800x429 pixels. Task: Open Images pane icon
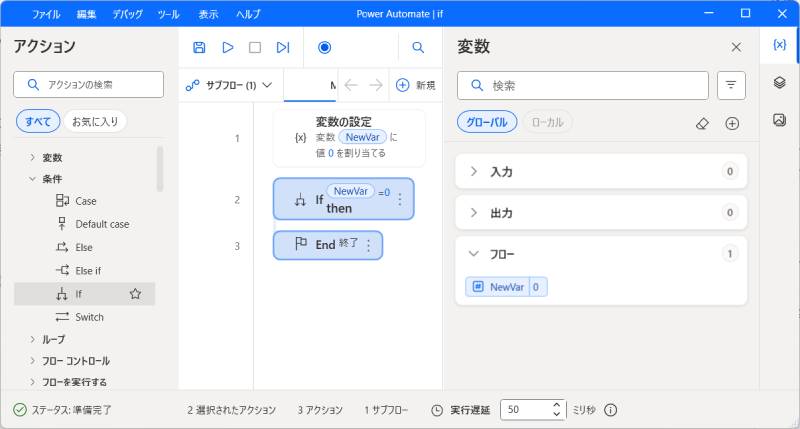pos(780,120)
